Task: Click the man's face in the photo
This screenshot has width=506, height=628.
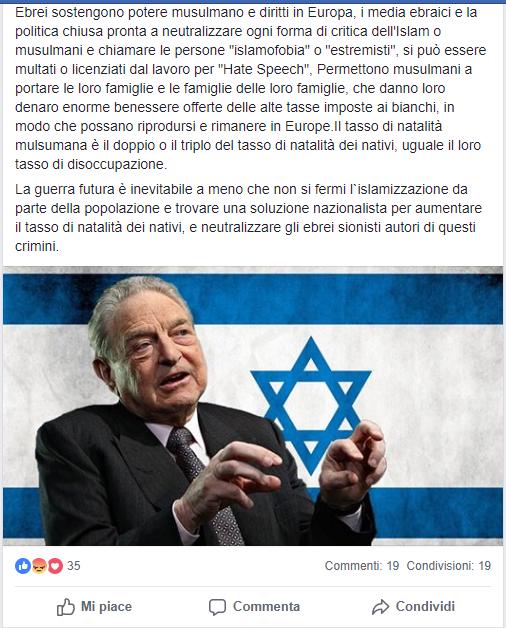Action: 154,352
